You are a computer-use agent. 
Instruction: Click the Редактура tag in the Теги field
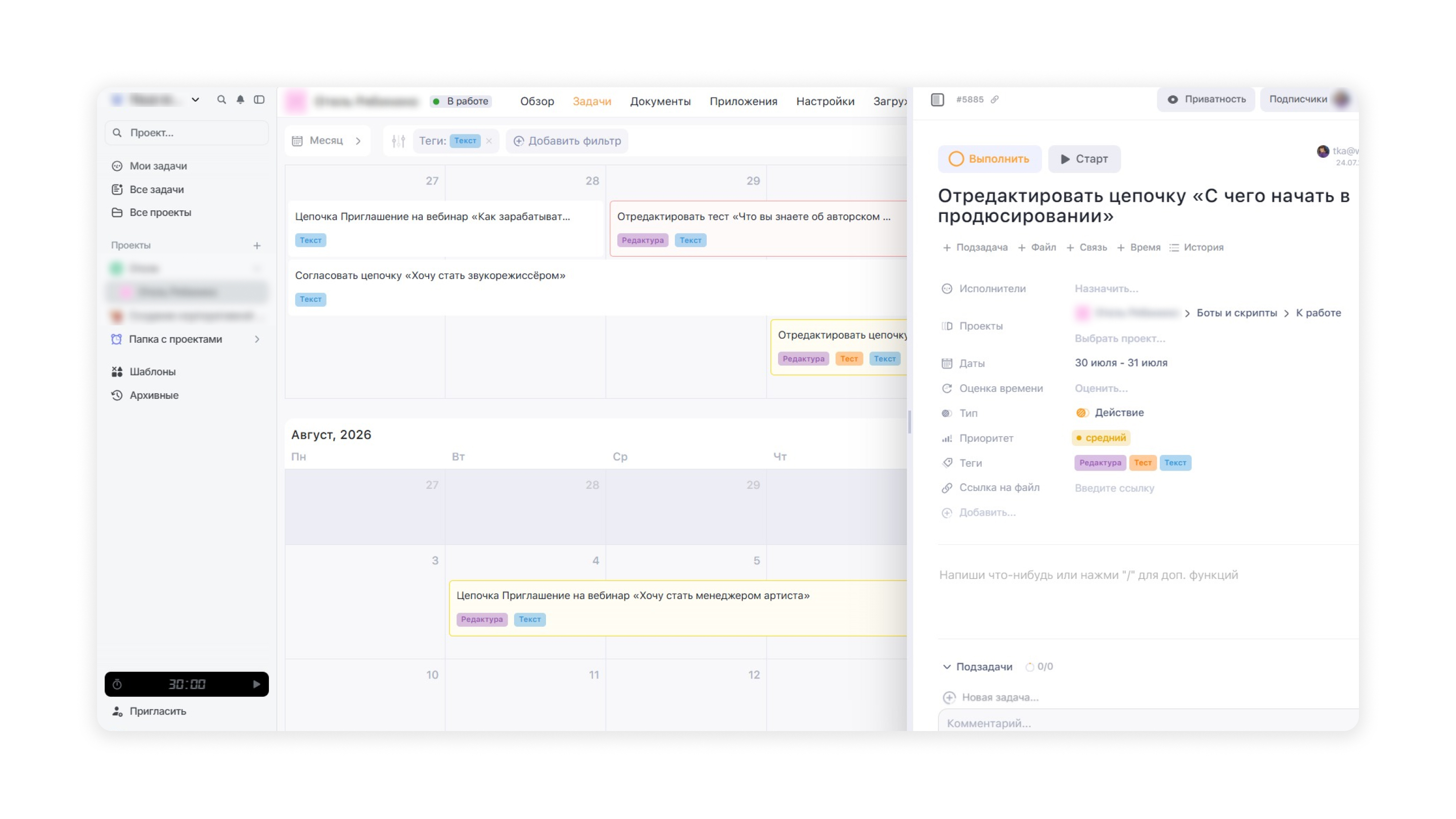pyautogui.click(x=1100, y=463)
